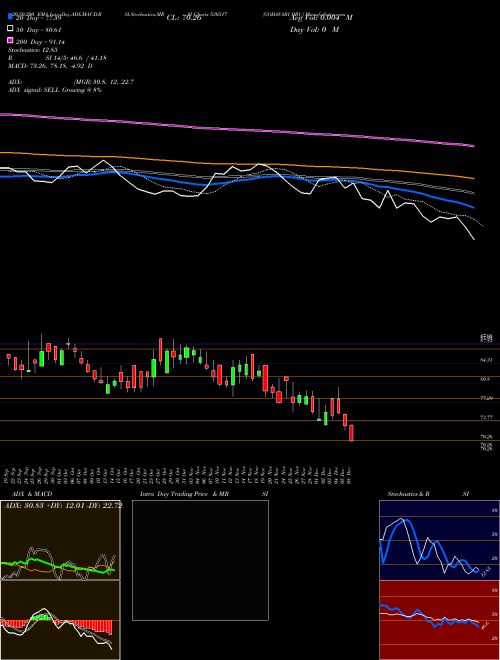Click the '(MGR) 30.8, 12, 22.7' ADX values
Image resolution: width=500 pixels, height=660 pixels.
click(104, 82)
